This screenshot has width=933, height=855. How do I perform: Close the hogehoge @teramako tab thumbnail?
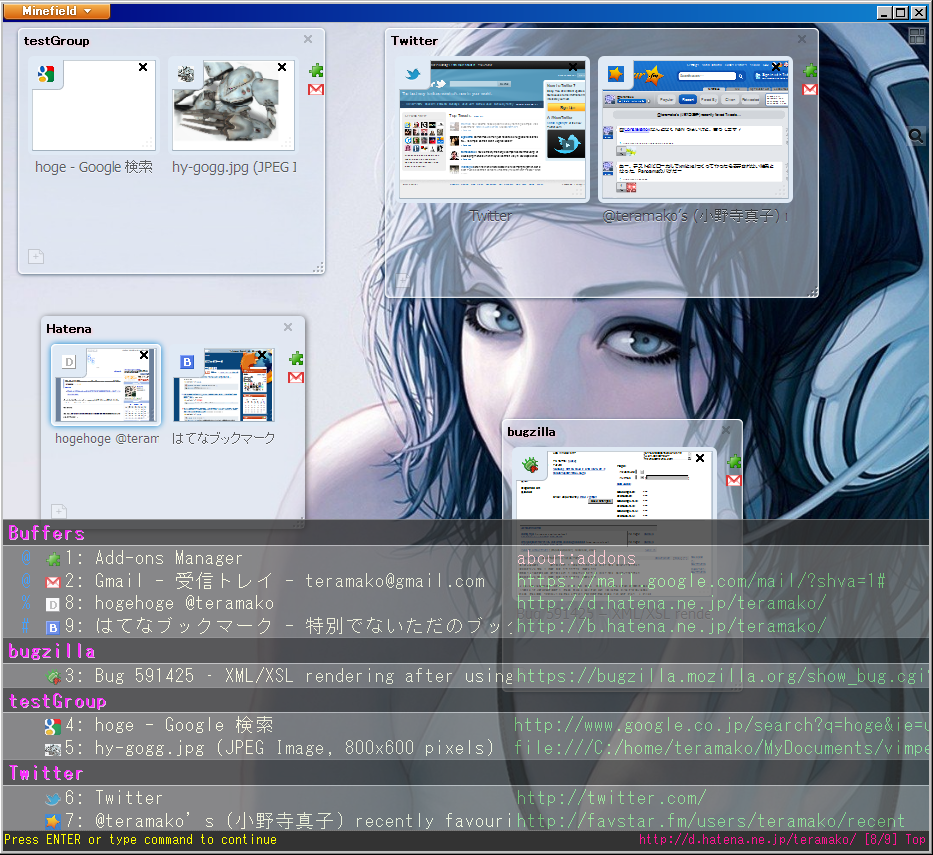tap(144, 355)
